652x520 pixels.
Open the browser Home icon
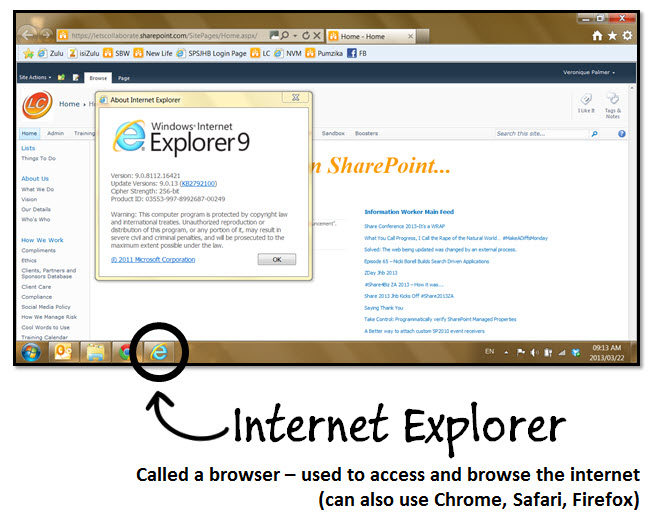tap(597, 36)
